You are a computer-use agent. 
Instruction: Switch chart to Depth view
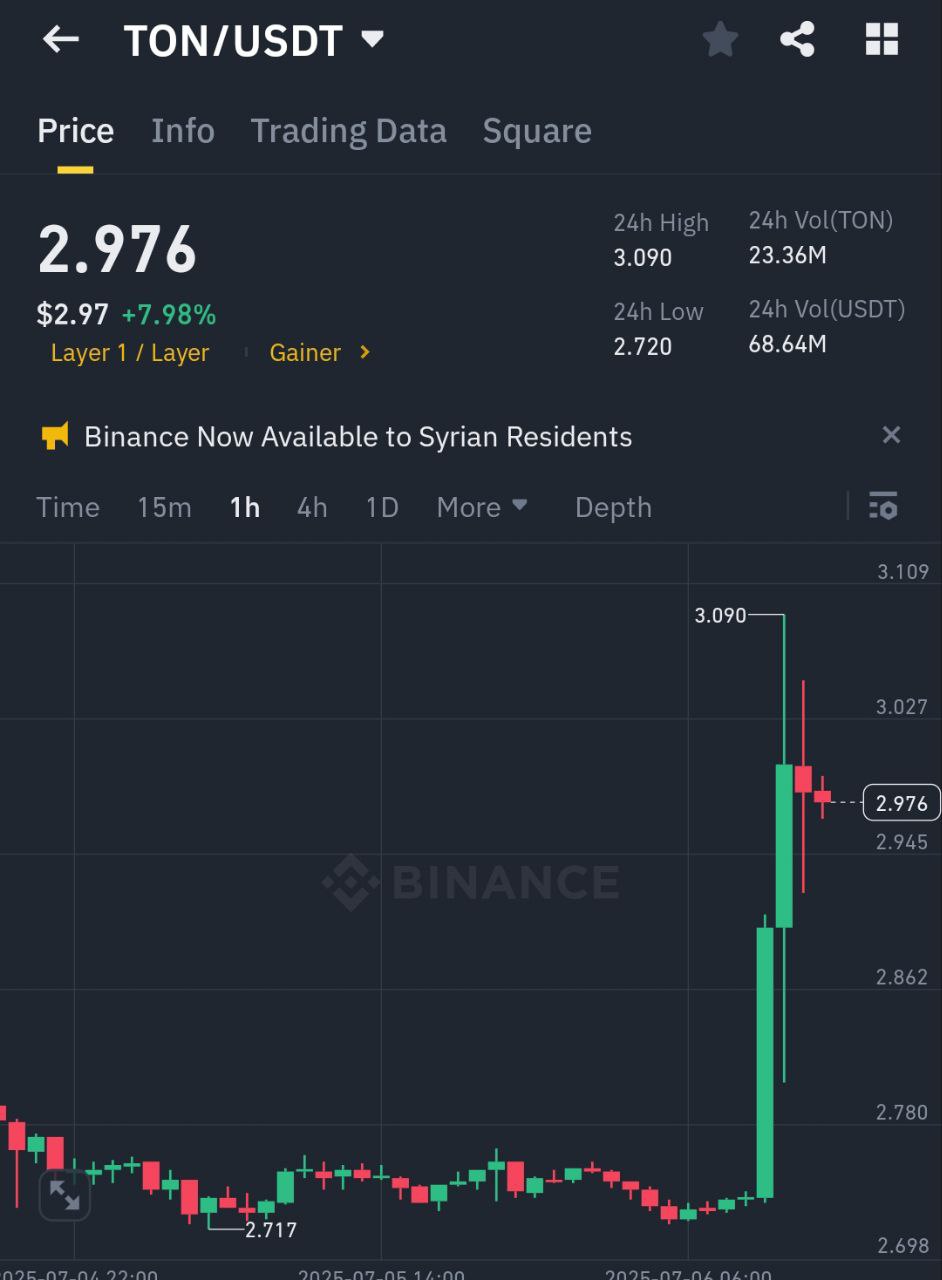(613, 507)
